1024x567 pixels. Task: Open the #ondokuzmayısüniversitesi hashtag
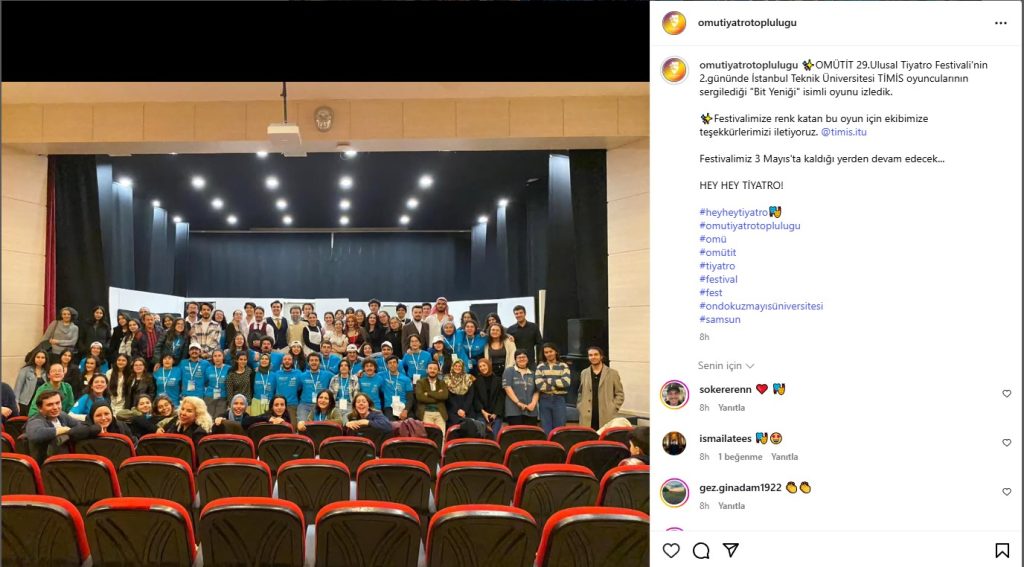[x=761, y=306]
